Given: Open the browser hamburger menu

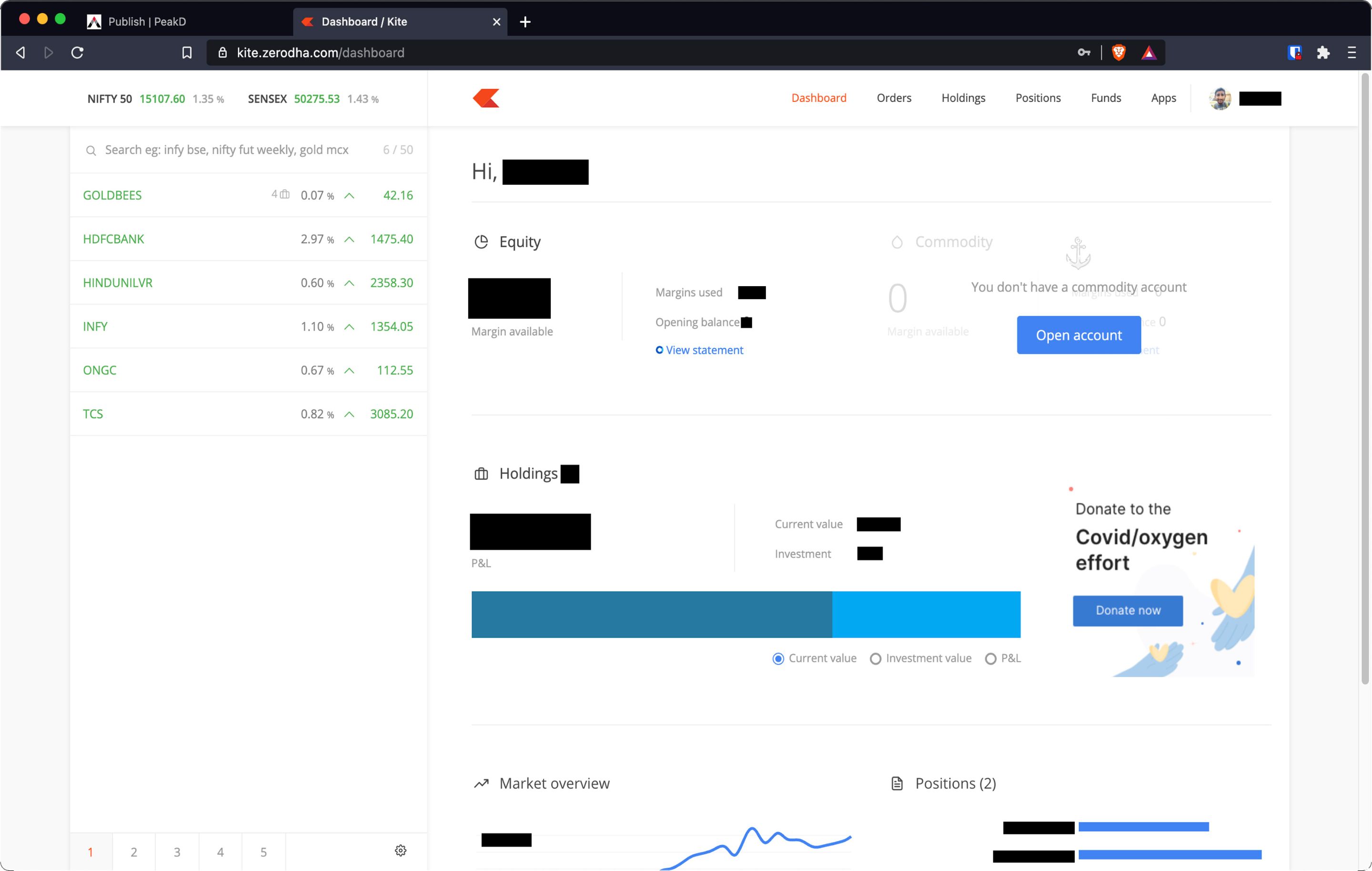Looking at the screenshot, I should tap(1352, 52).
